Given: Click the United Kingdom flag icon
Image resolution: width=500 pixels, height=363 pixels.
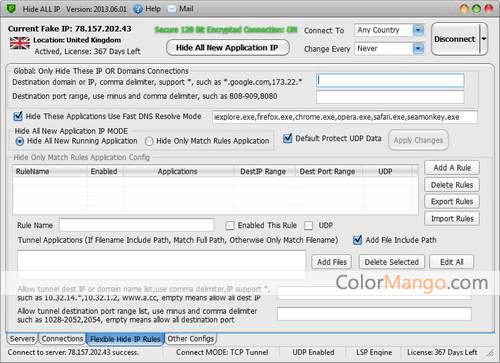Looking at the screenshot, I should (x=20, y=43).
